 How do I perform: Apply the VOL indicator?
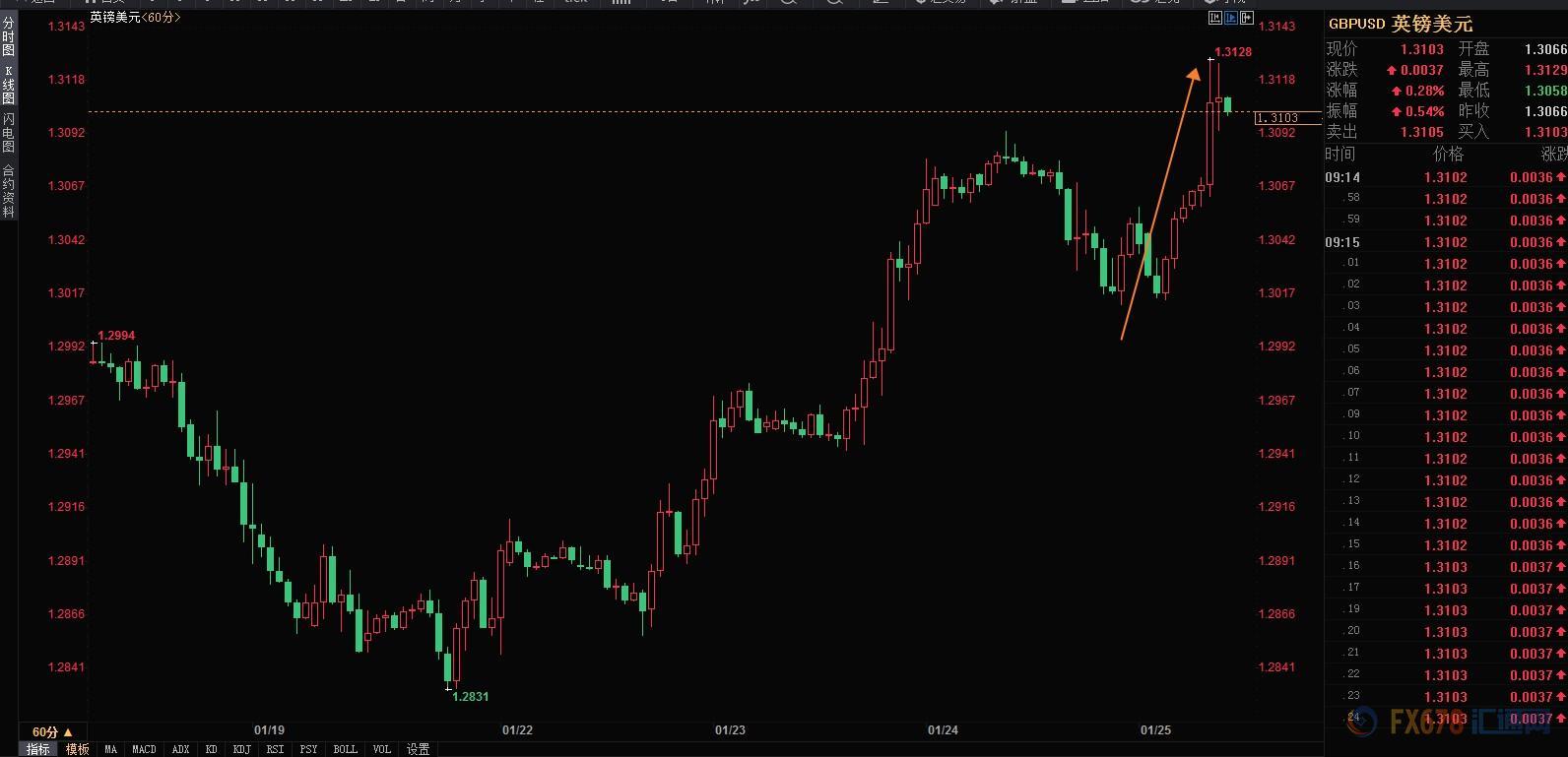click(382, 749)
